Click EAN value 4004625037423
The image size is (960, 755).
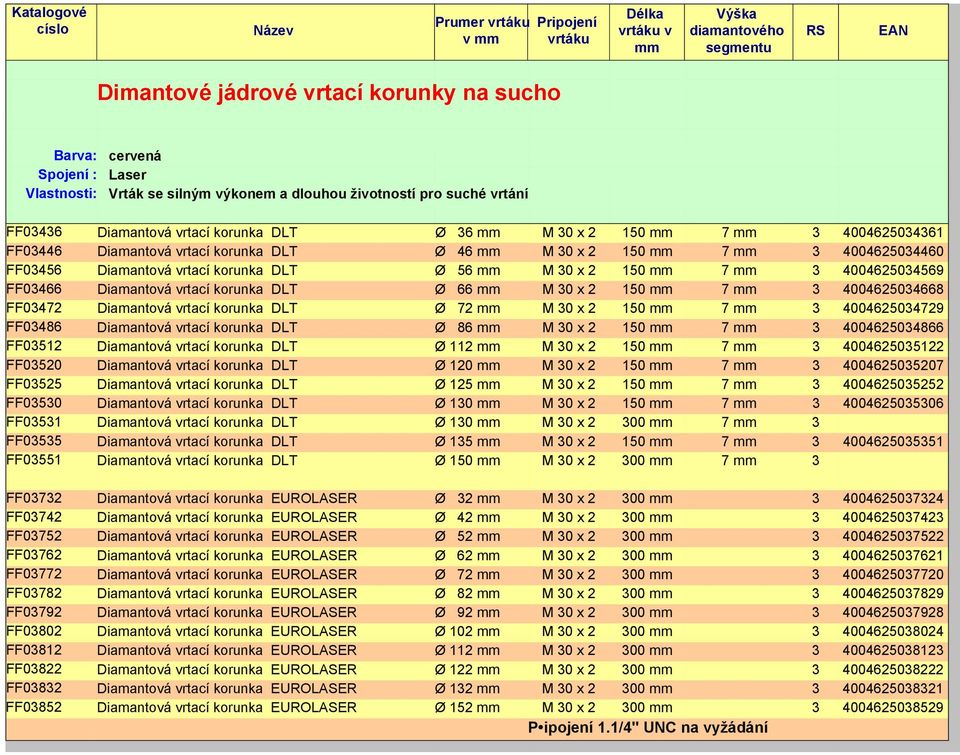click(893, 517)
